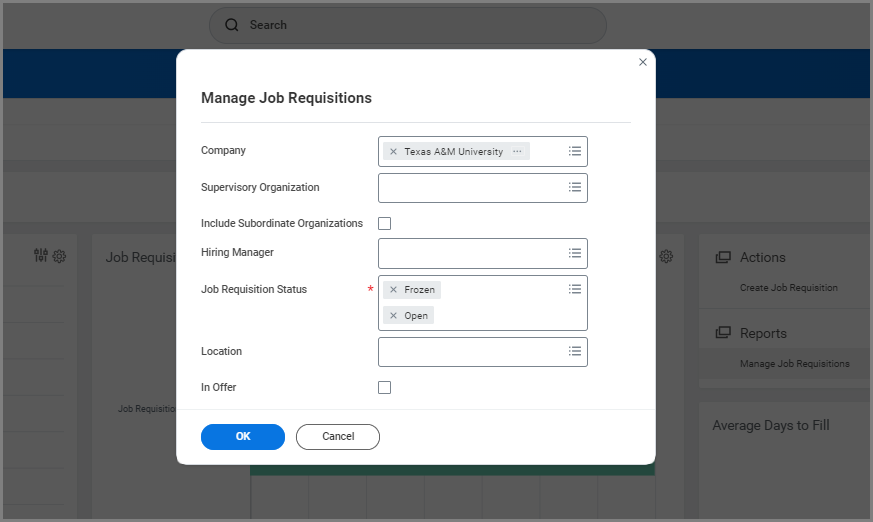The height and width of the screenshot is (522, 873).
Task: Click the Location field prompt list icon
Action: 575,351
